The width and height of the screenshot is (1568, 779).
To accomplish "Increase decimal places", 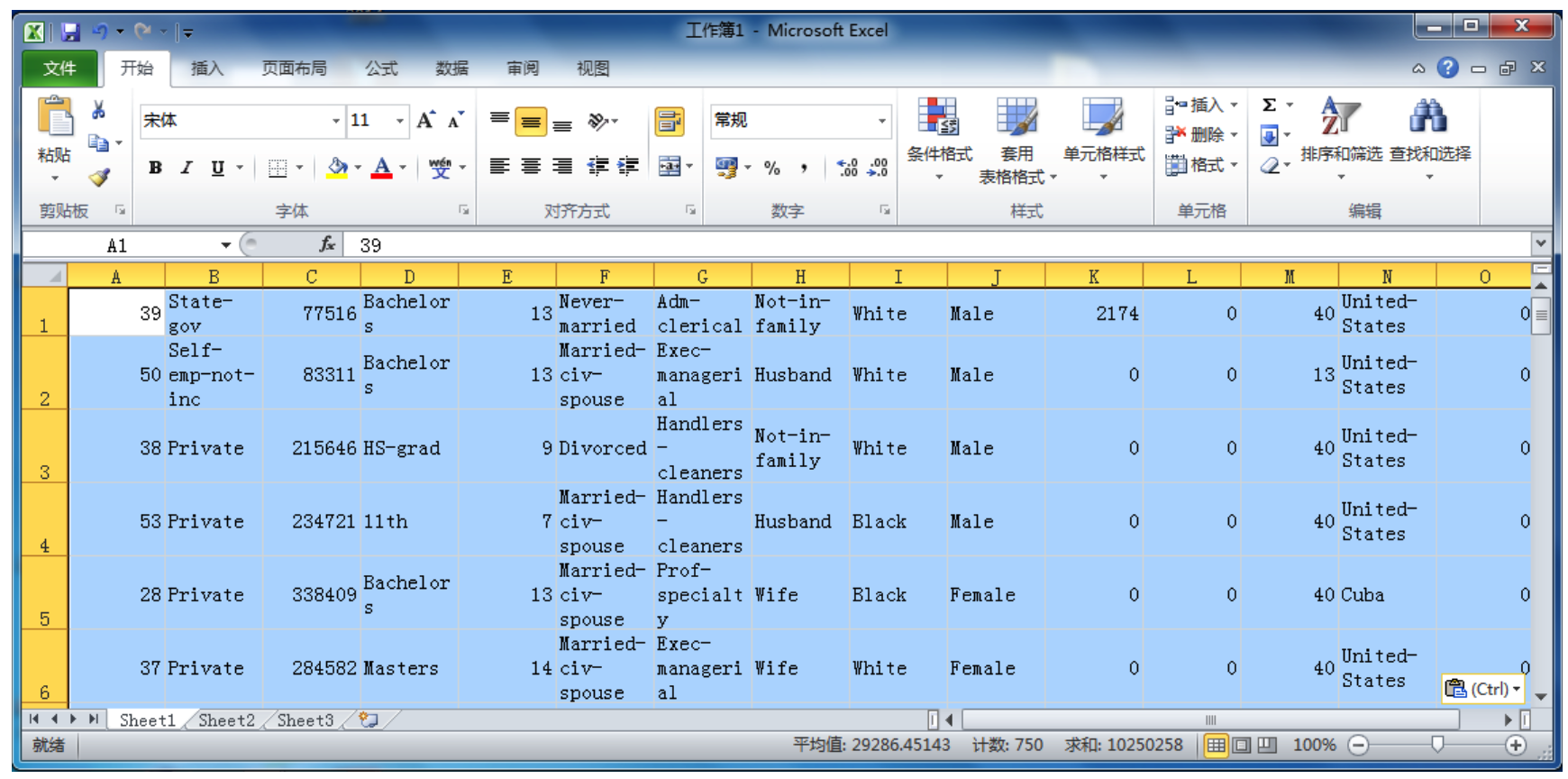I will coord(847,168).
